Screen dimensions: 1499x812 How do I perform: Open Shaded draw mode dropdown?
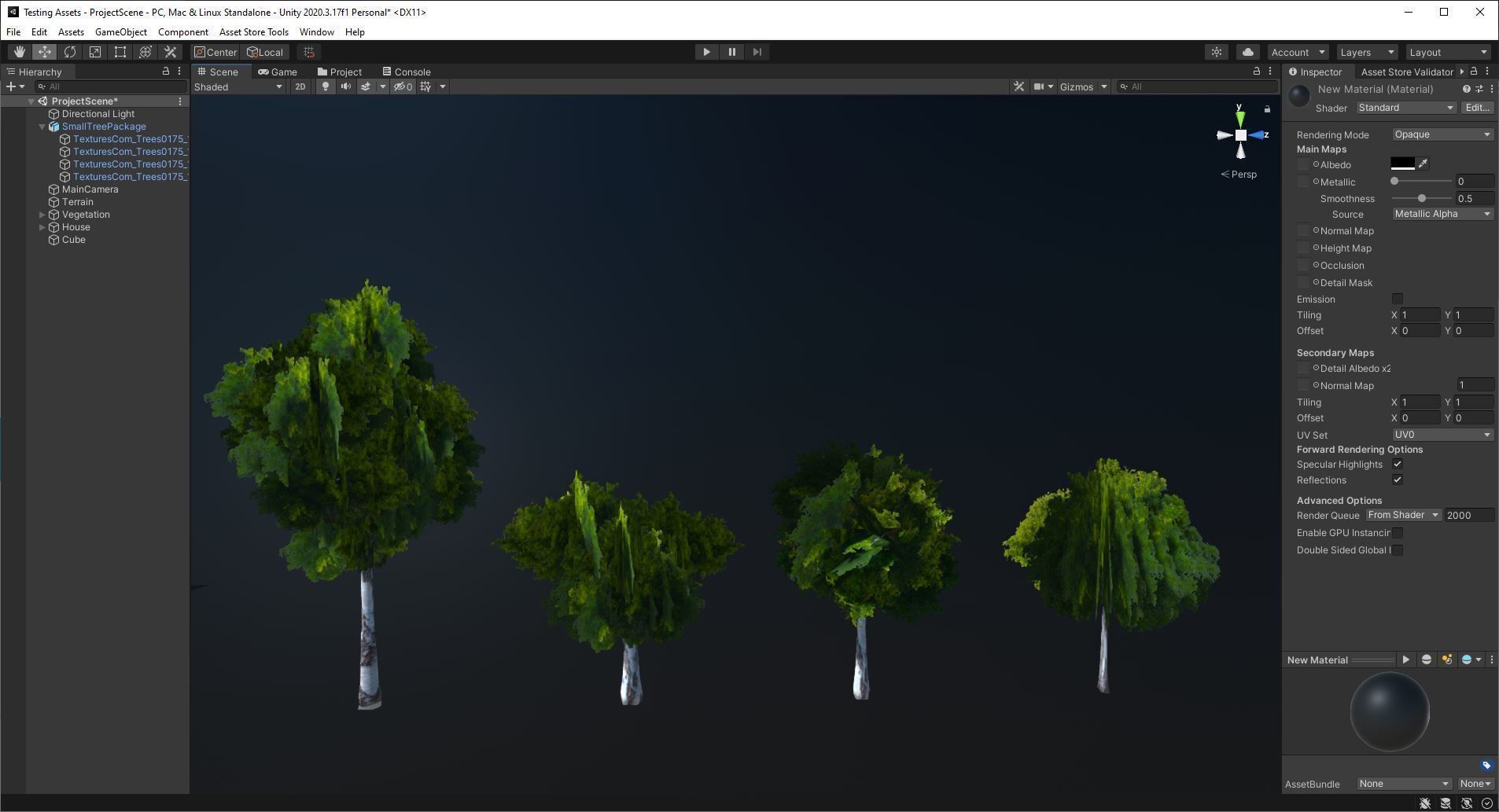tap(238, 86)
